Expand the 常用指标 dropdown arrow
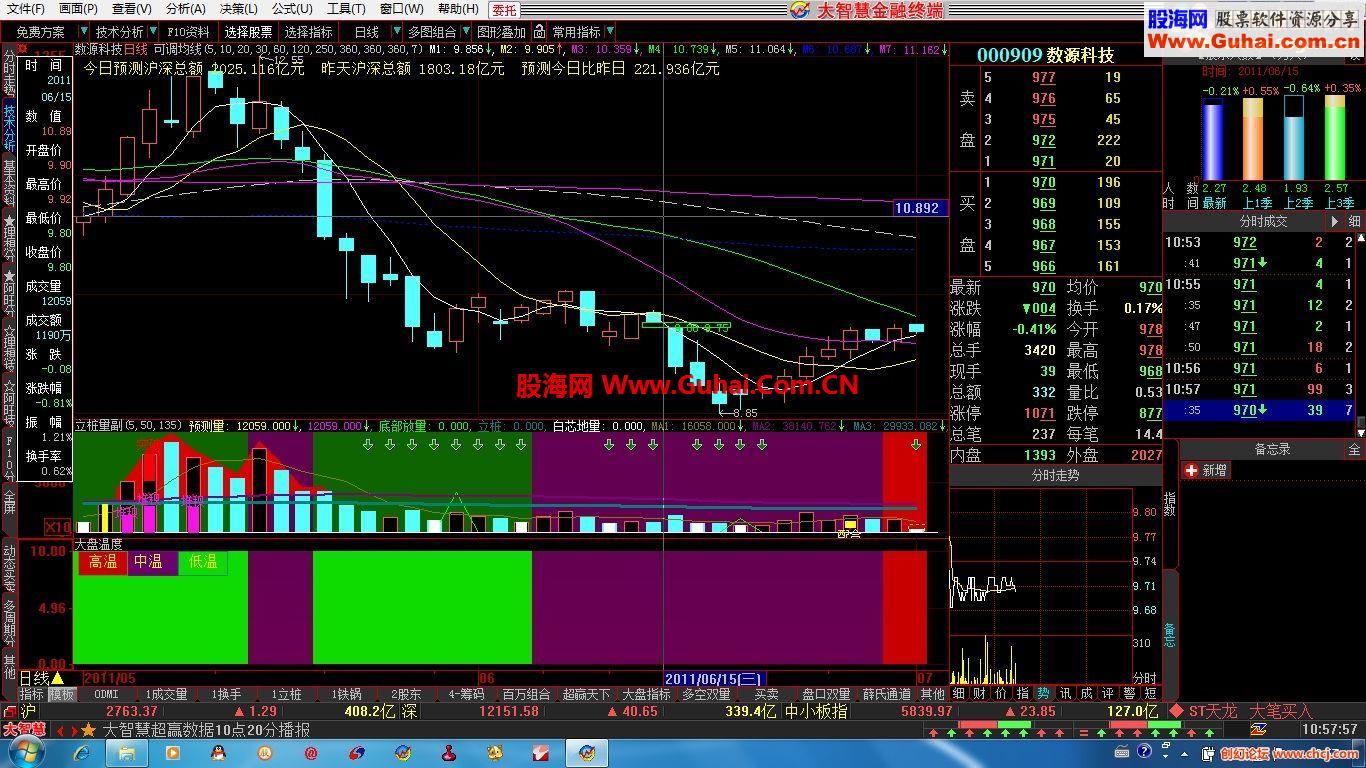Viewport: 1366px width, 768px height. click(x=610, y=32)
